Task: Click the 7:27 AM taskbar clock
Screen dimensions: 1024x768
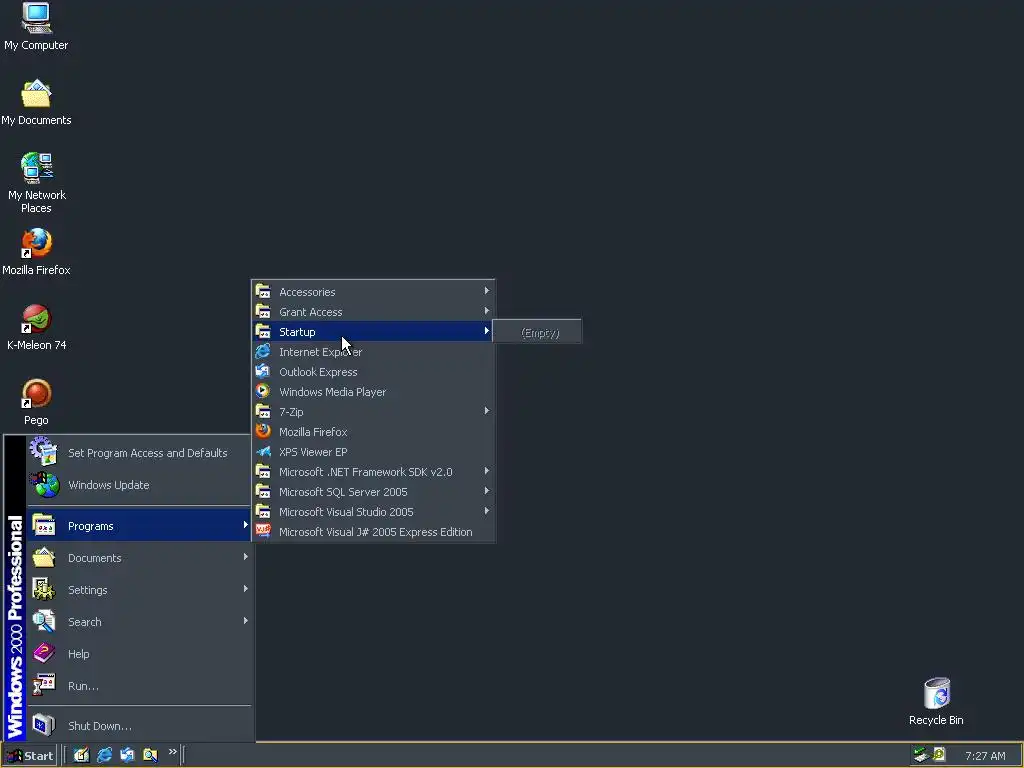Action: tap(985, 756)
